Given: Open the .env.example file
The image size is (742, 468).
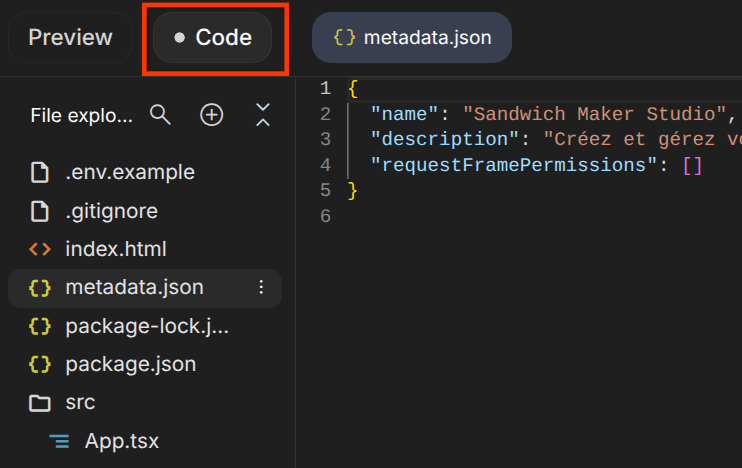Looking at the screenshot, I should (x=129, y=173).
